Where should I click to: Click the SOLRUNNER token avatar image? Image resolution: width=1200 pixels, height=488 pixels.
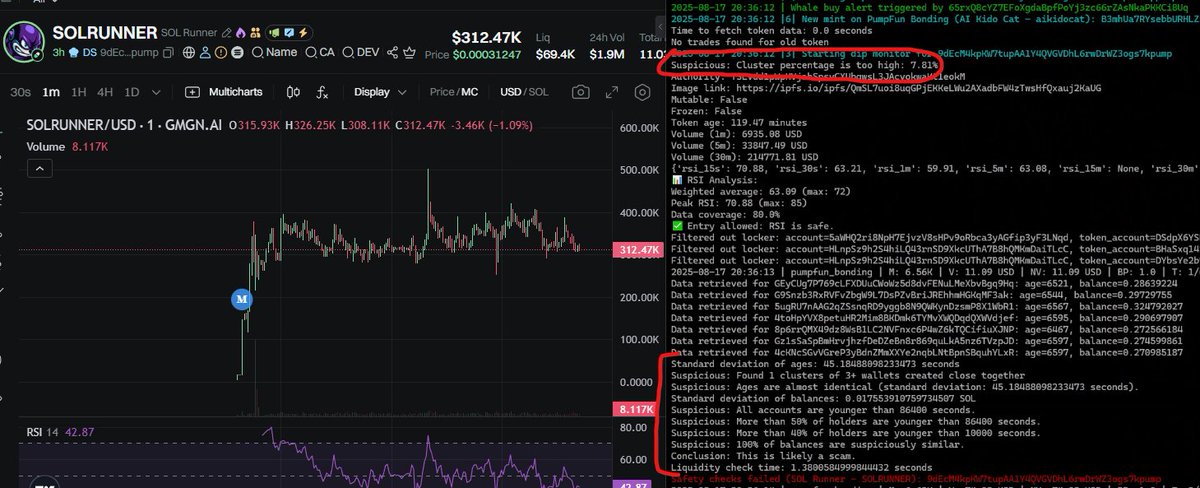(x=24, y=42)
